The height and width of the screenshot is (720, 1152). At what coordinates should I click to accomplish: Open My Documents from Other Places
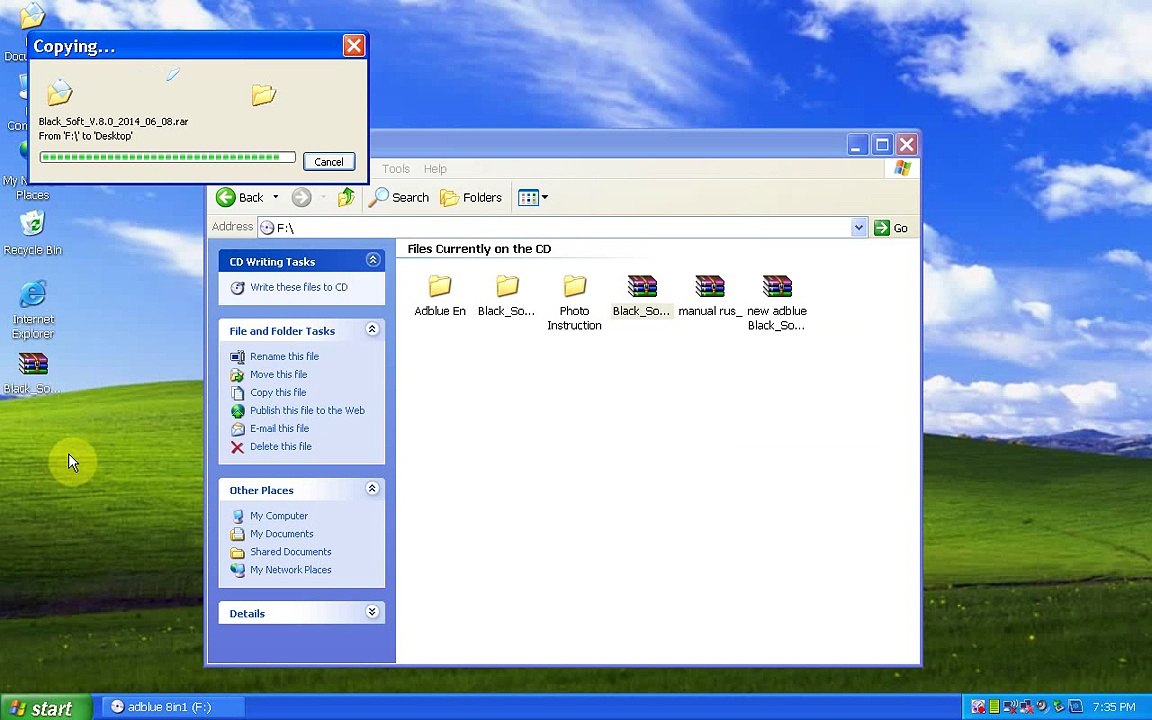pyautogui.click(x=281, y=533)
